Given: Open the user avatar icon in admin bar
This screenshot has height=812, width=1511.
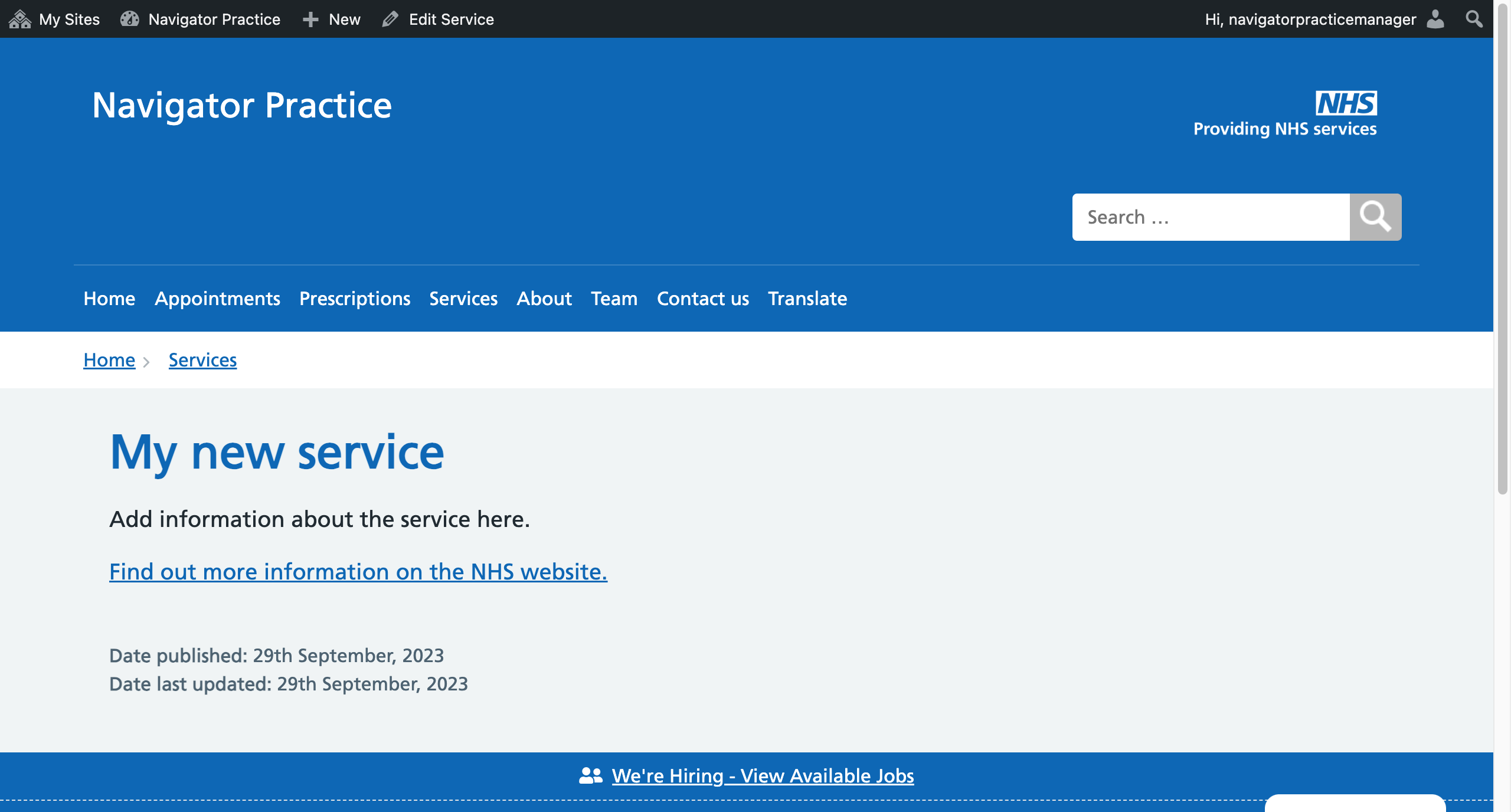Looking at the screenshot, I should click(1435, 19).
